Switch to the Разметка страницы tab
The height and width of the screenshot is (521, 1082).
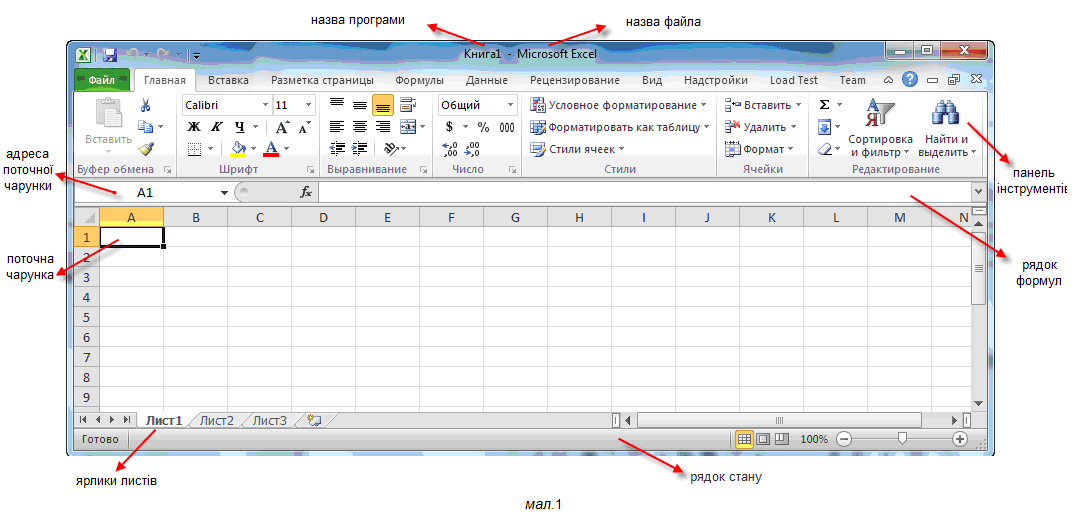(x=322, y=80)
